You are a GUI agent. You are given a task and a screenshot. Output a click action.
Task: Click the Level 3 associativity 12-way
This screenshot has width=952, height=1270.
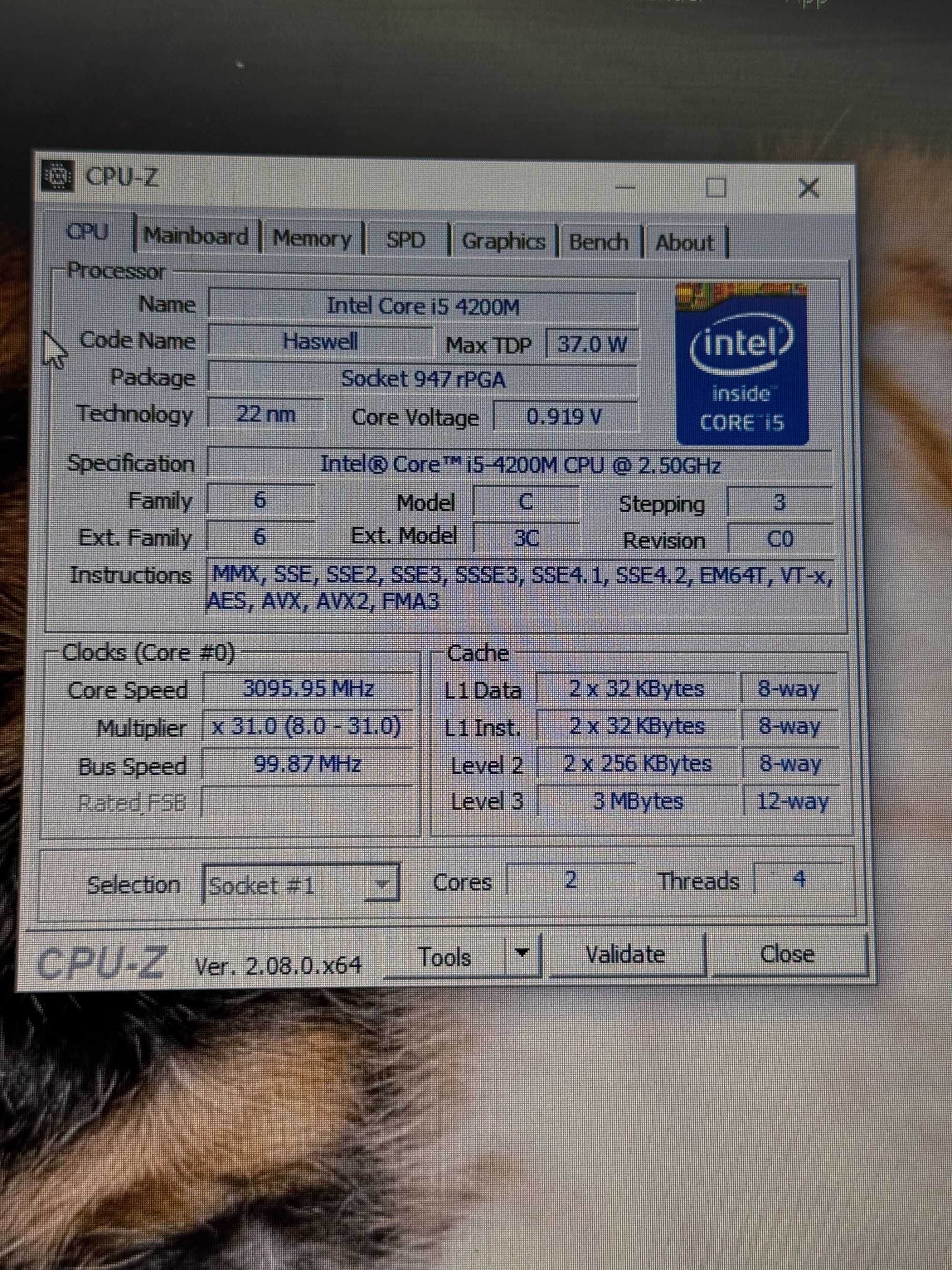(x=792, y=801)
